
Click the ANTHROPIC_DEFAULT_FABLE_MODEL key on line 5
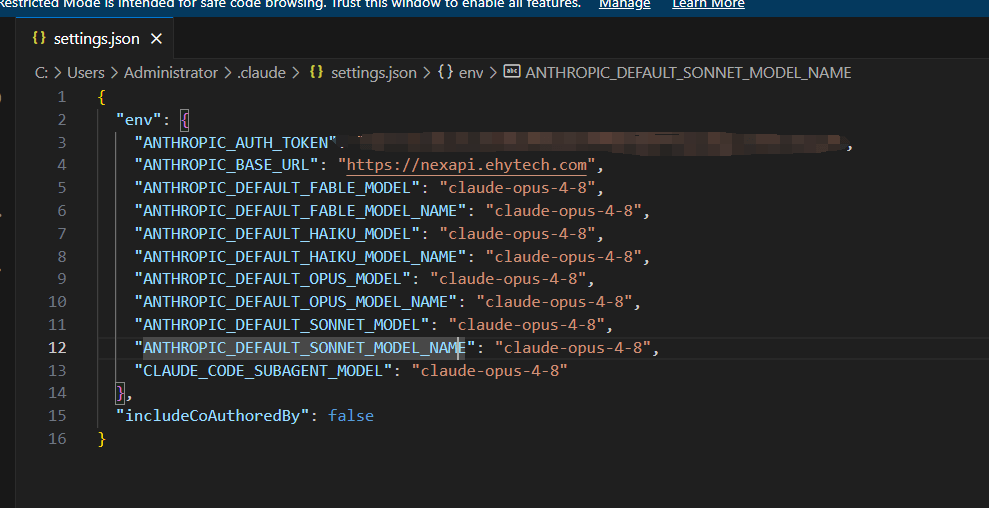coord(277,188)
